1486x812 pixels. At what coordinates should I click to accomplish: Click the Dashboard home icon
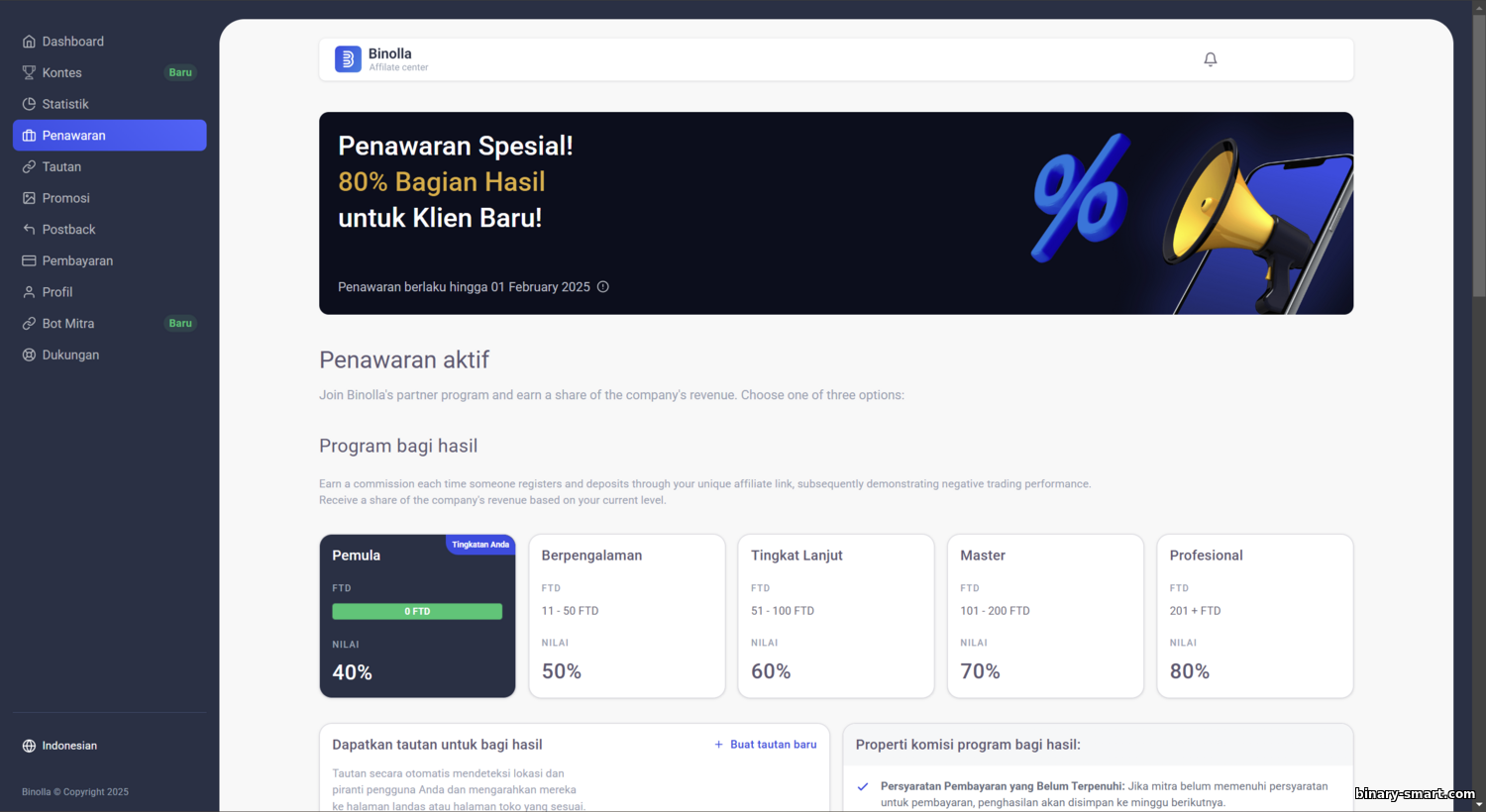[29, 42]
